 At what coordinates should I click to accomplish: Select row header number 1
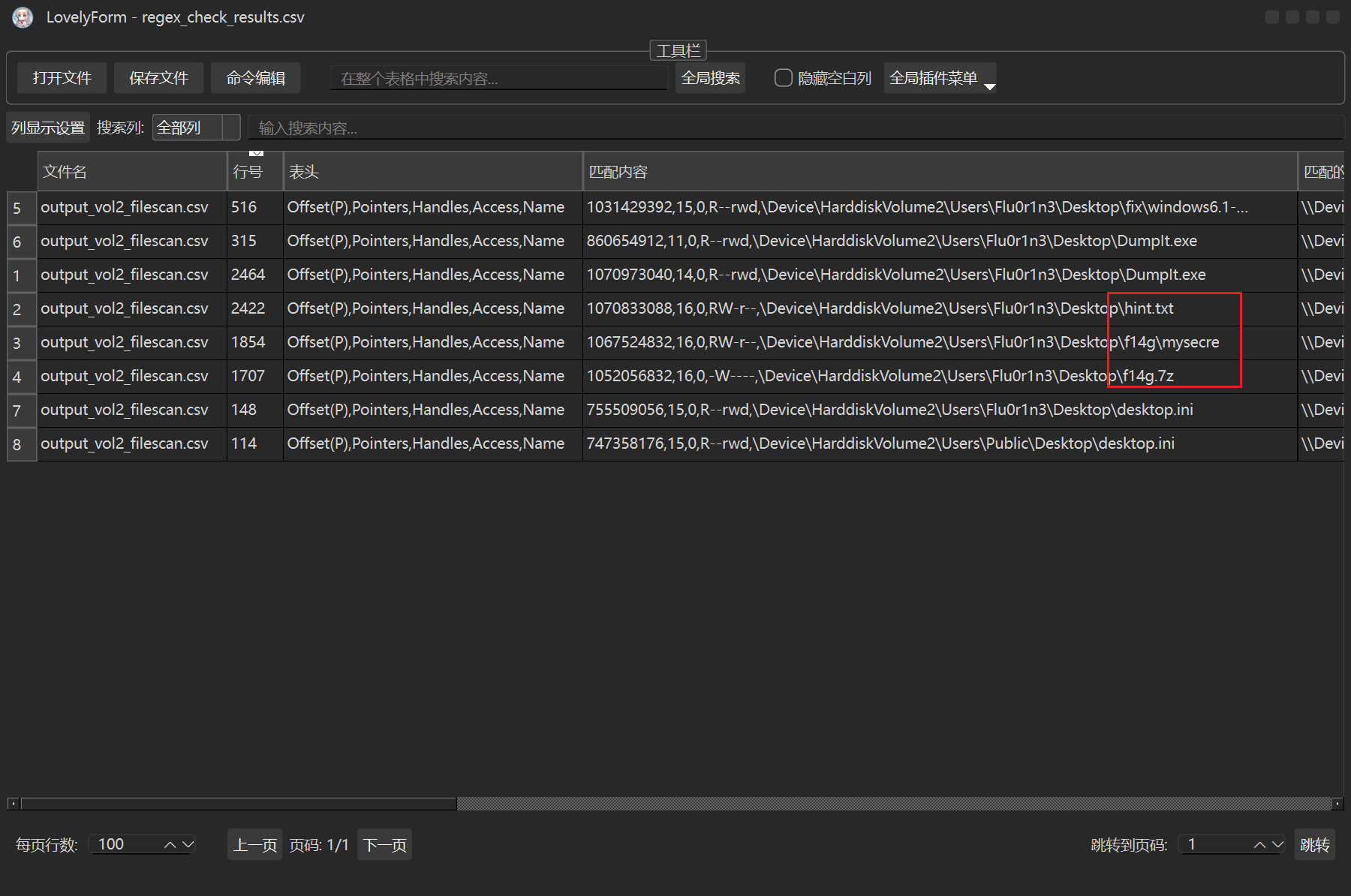22,275
